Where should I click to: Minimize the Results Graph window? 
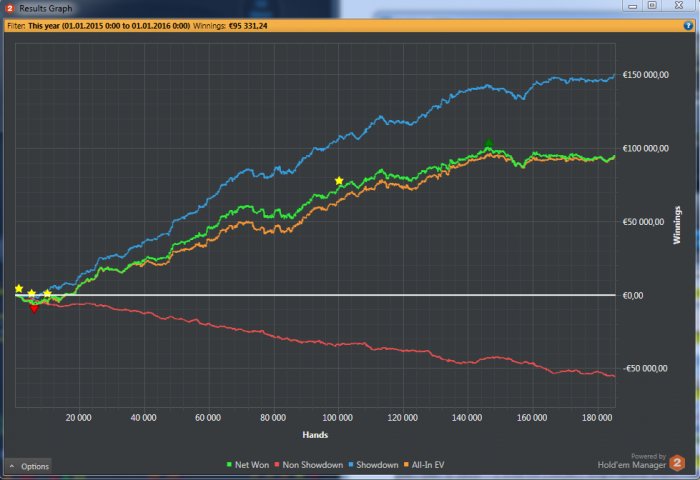[x=632, y=6]
